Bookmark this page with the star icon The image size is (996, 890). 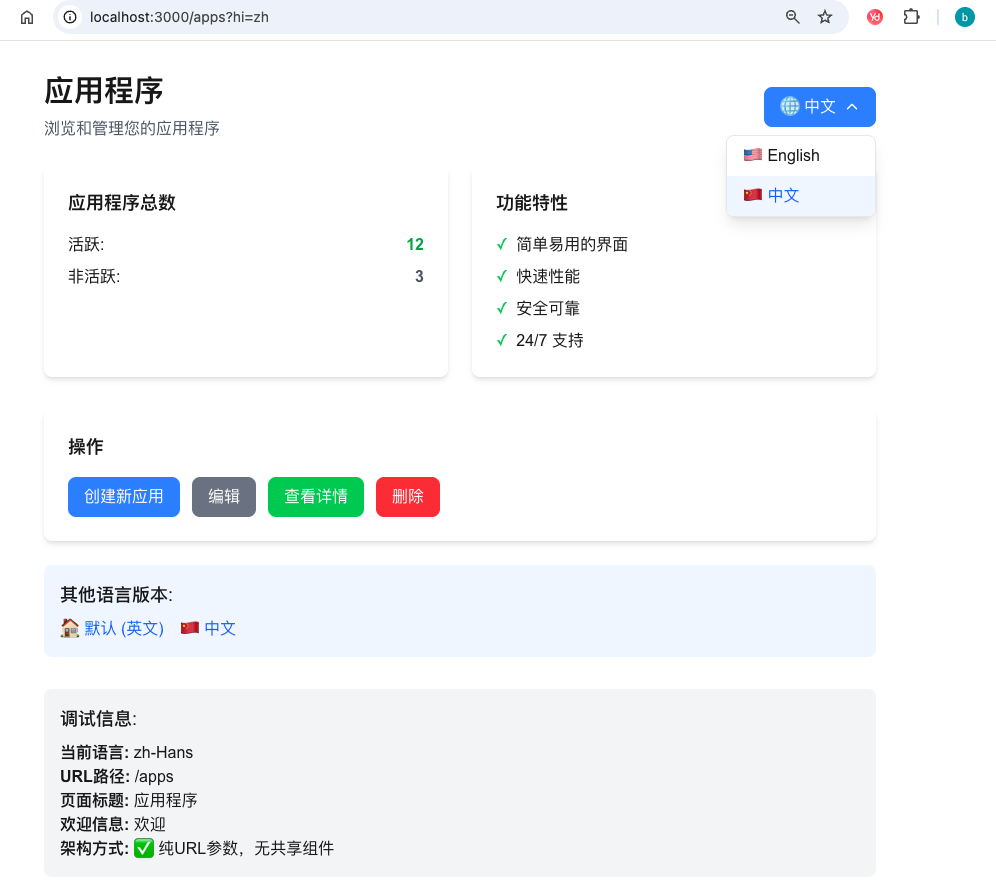[824, 17]
